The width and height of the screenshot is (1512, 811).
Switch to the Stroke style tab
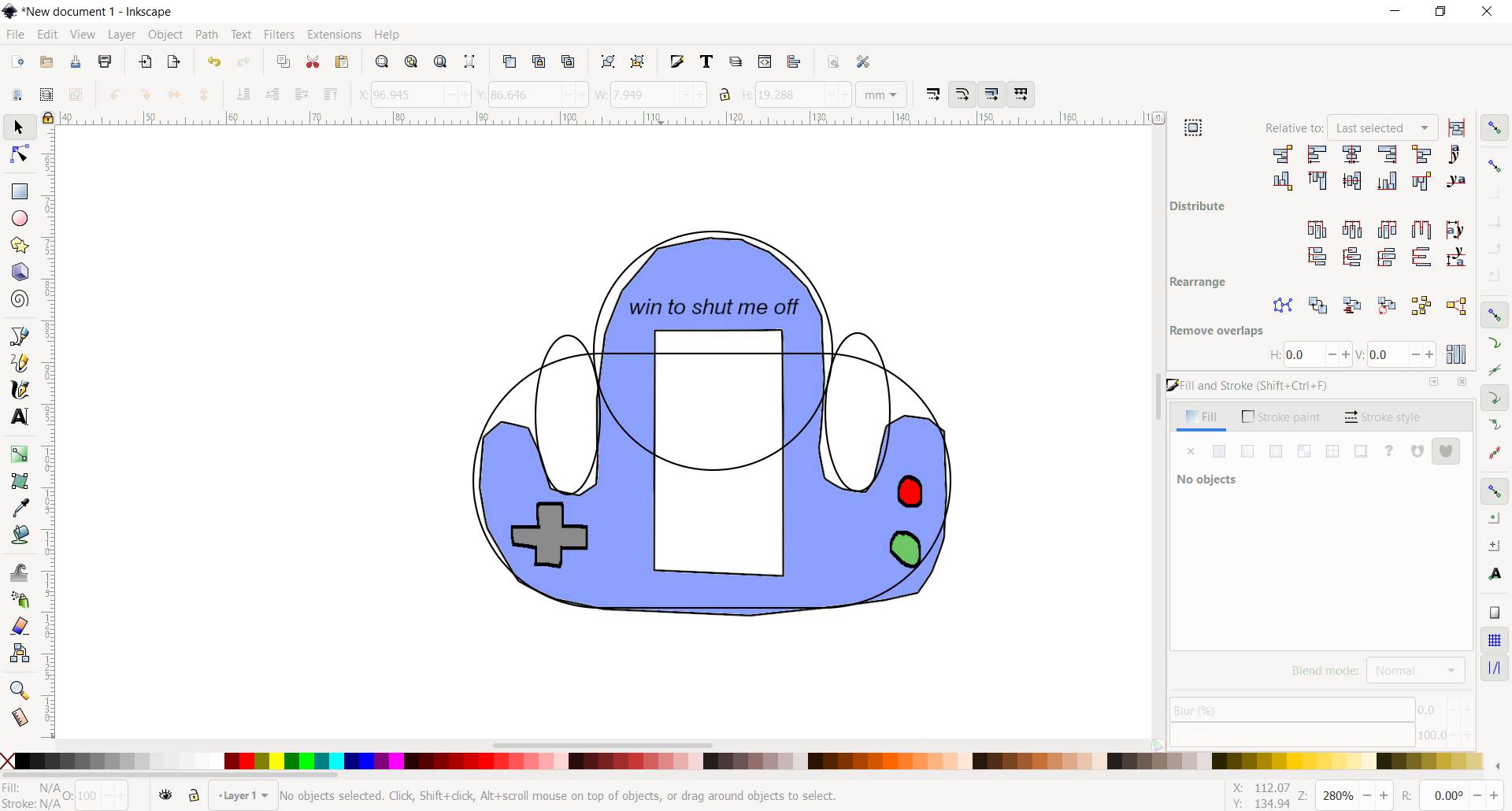click(x=1382, y=417)
